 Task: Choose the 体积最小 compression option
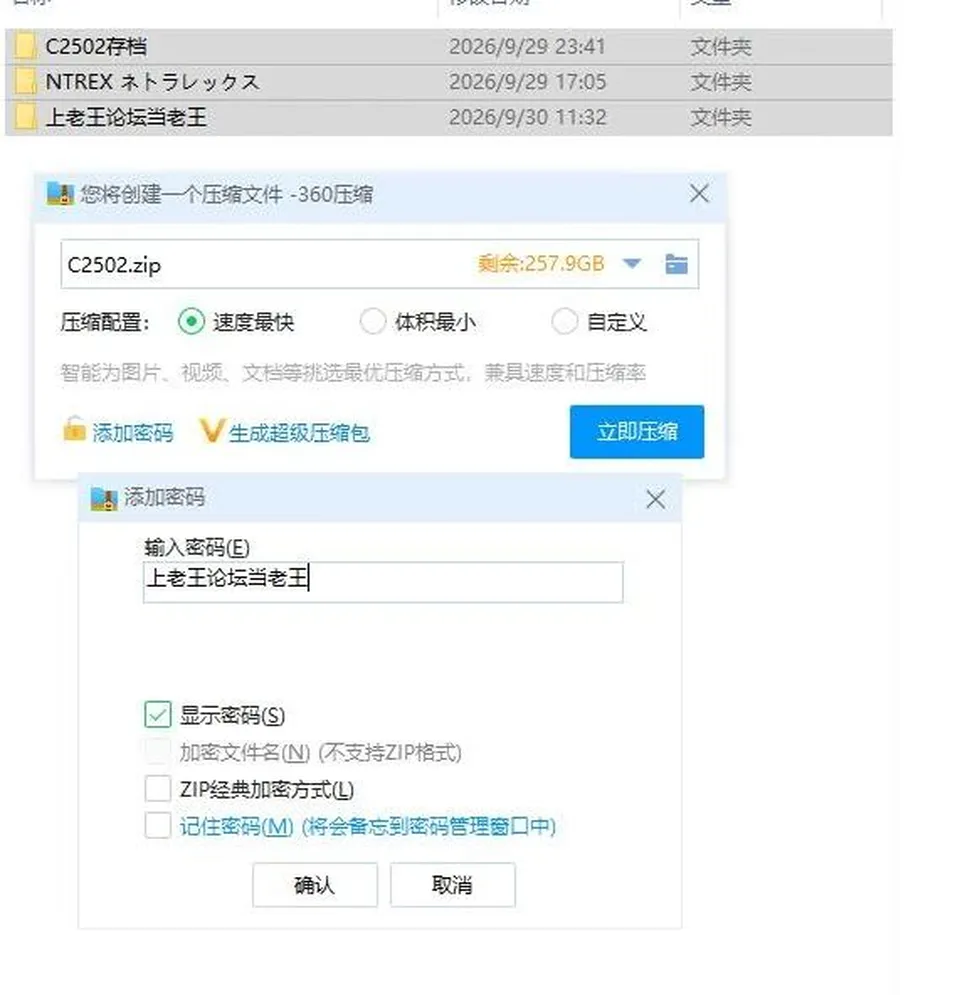click(372, 321)
